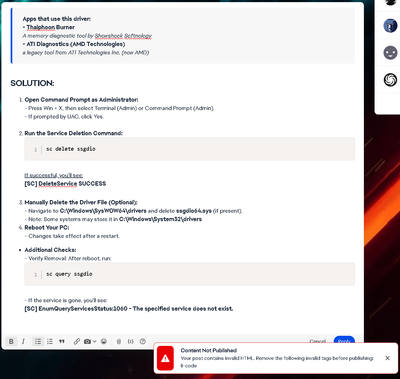The width and height of the screenshot is (400, 379).
Task: Insert a hyperlink with the link icon
Action: coord(77,341)
